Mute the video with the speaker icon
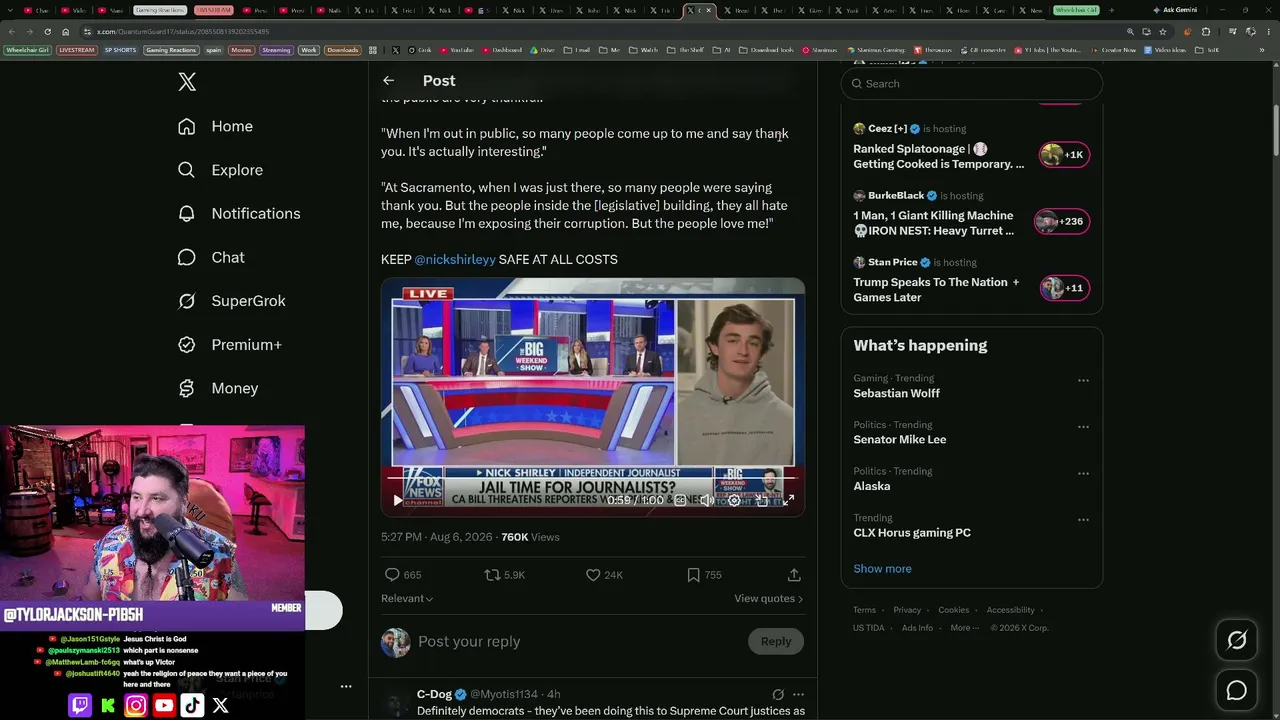This screenshot has width=1280, height=720. 707,500
